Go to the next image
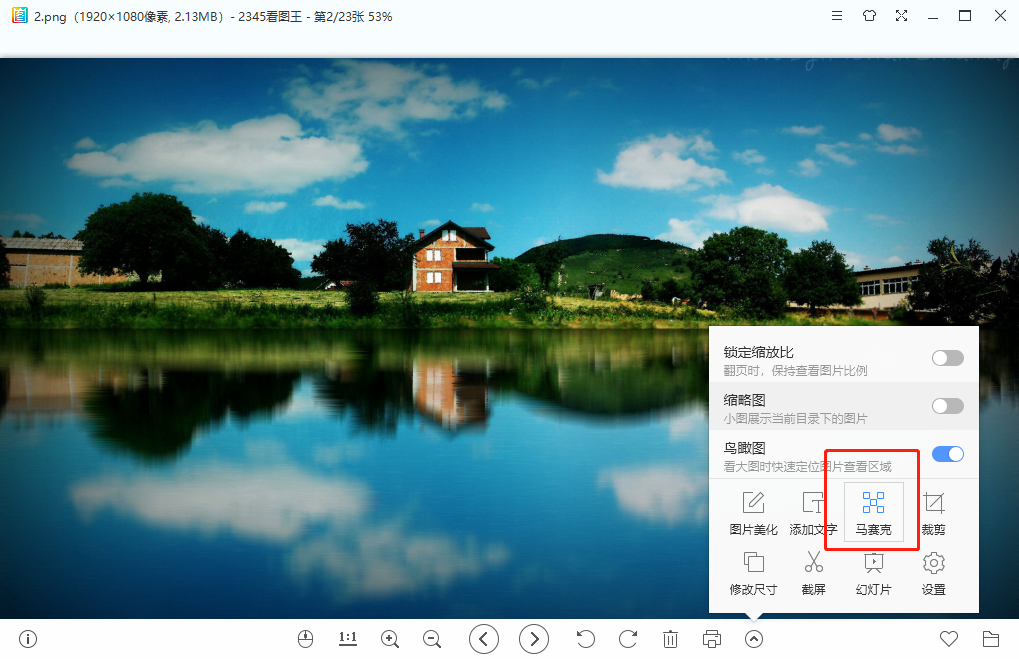 tap(534, 638)
